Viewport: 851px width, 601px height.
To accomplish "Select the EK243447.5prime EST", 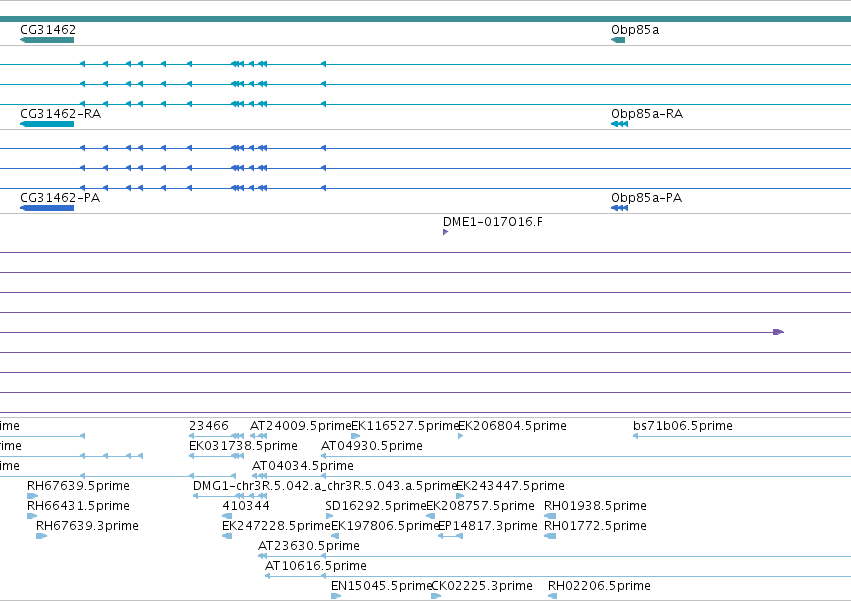I will [460, 496].
